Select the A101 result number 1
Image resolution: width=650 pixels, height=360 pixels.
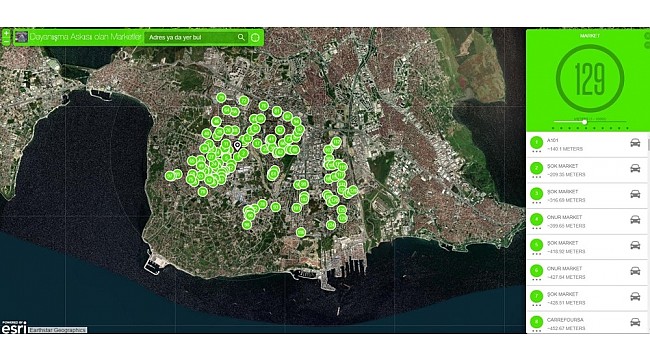(x=587, y=145)
